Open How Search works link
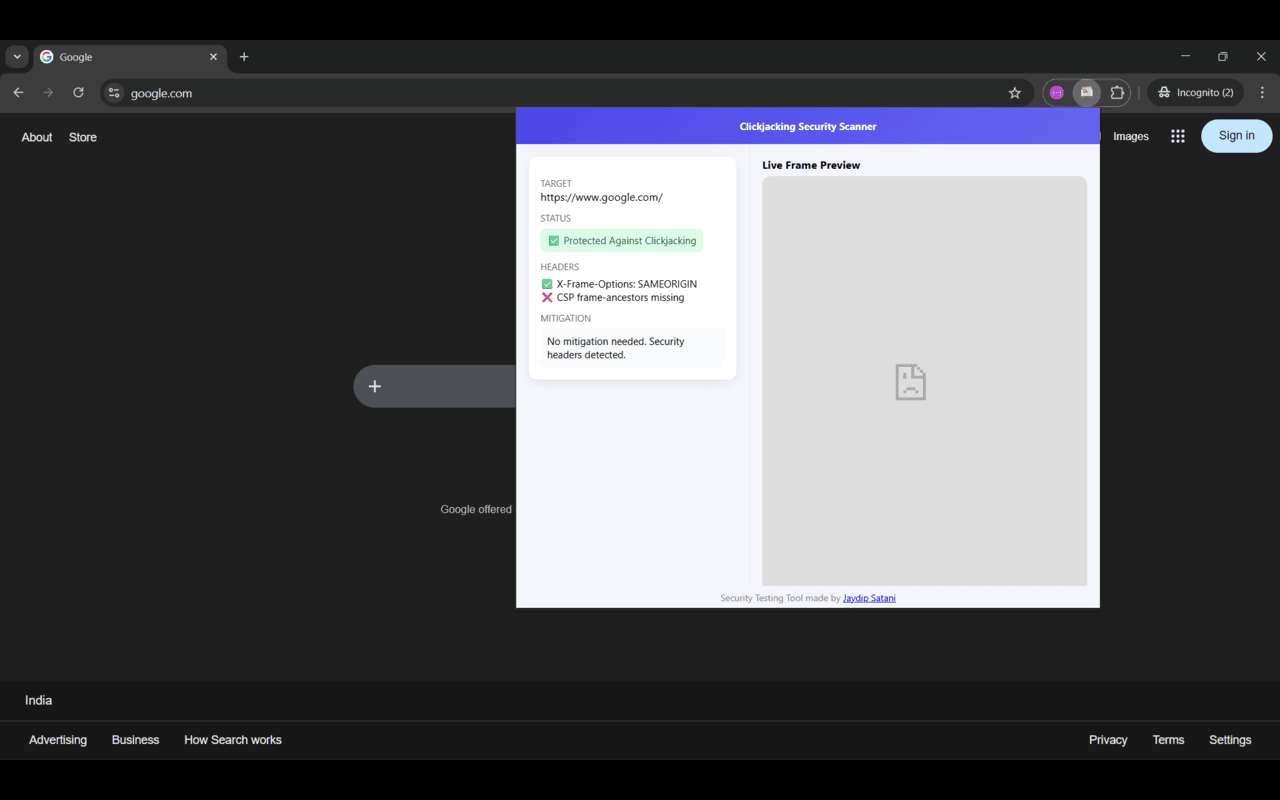Screen dimensions: 1280x800 point(233,740)
